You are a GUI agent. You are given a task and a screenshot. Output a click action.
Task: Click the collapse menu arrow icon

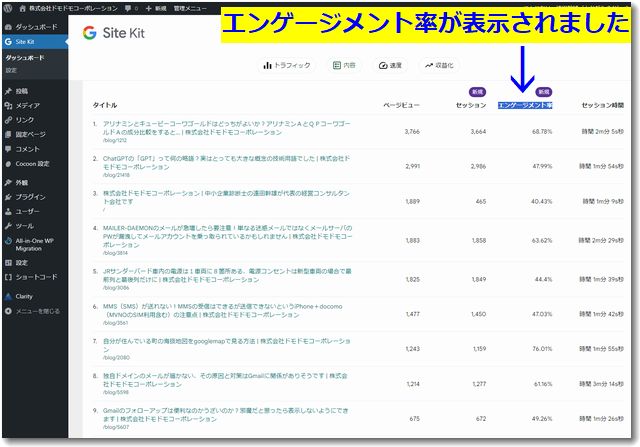(x=8, y=311)
